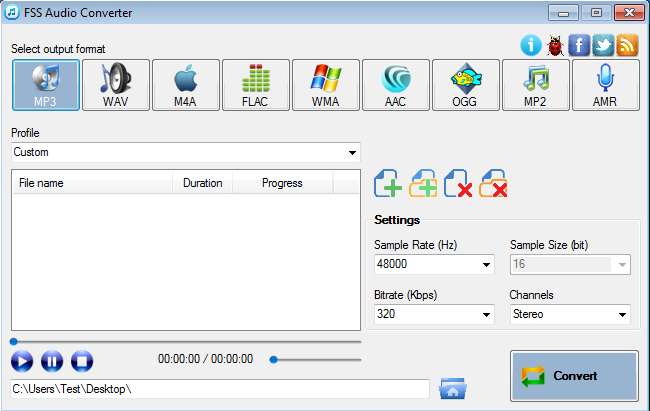Screen dimensions: 650x411
Task: Choose M4A output format
Action: pyautogui.click(x=186, y=85)
